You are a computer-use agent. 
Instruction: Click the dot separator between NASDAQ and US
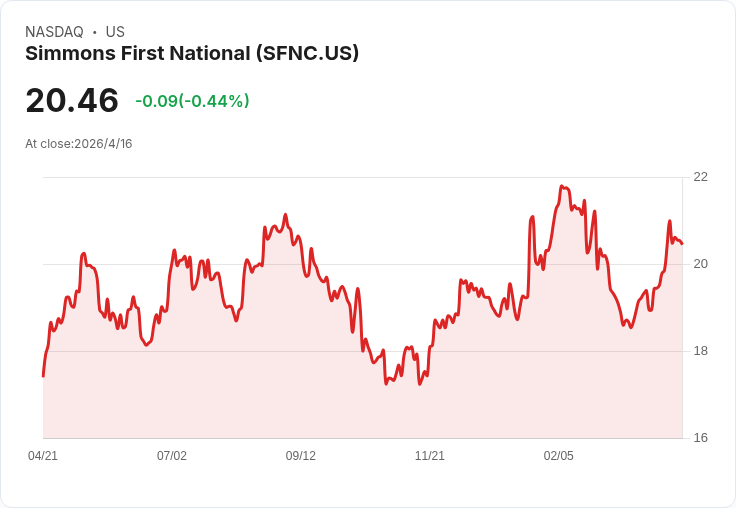(95, 32)
